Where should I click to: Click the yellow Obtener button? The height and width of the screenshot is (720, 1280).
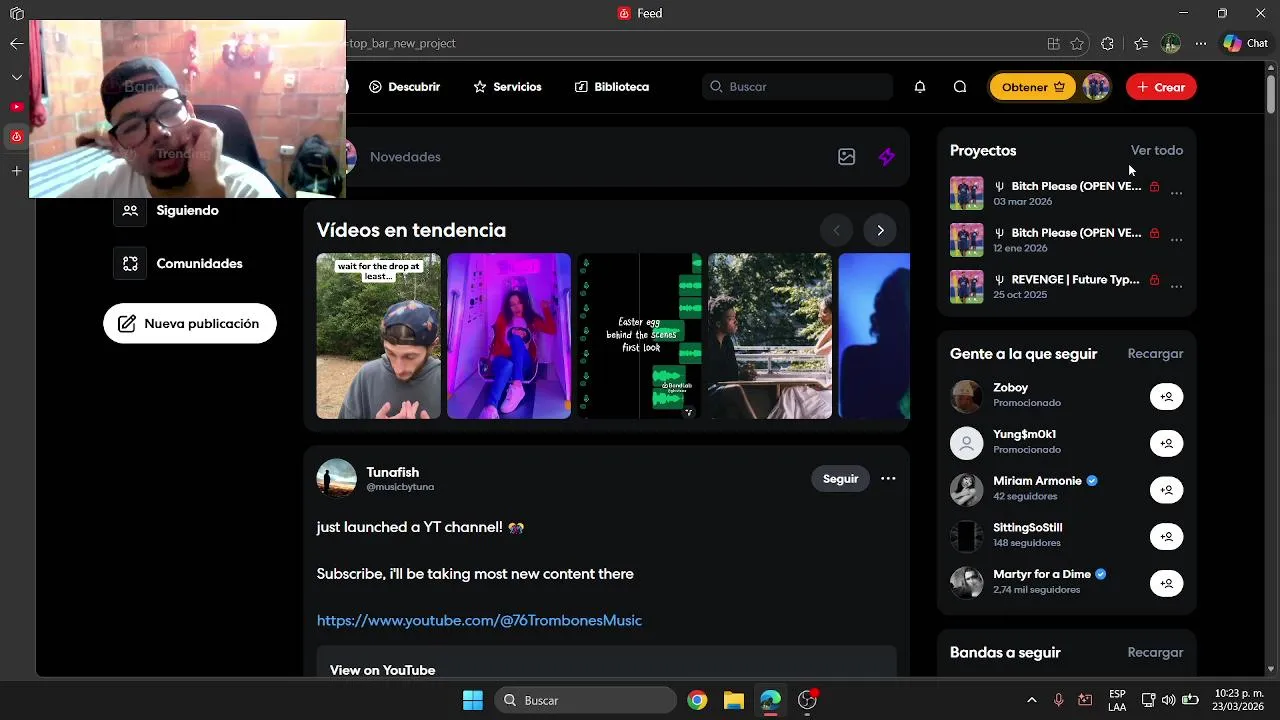point(1033,87)
